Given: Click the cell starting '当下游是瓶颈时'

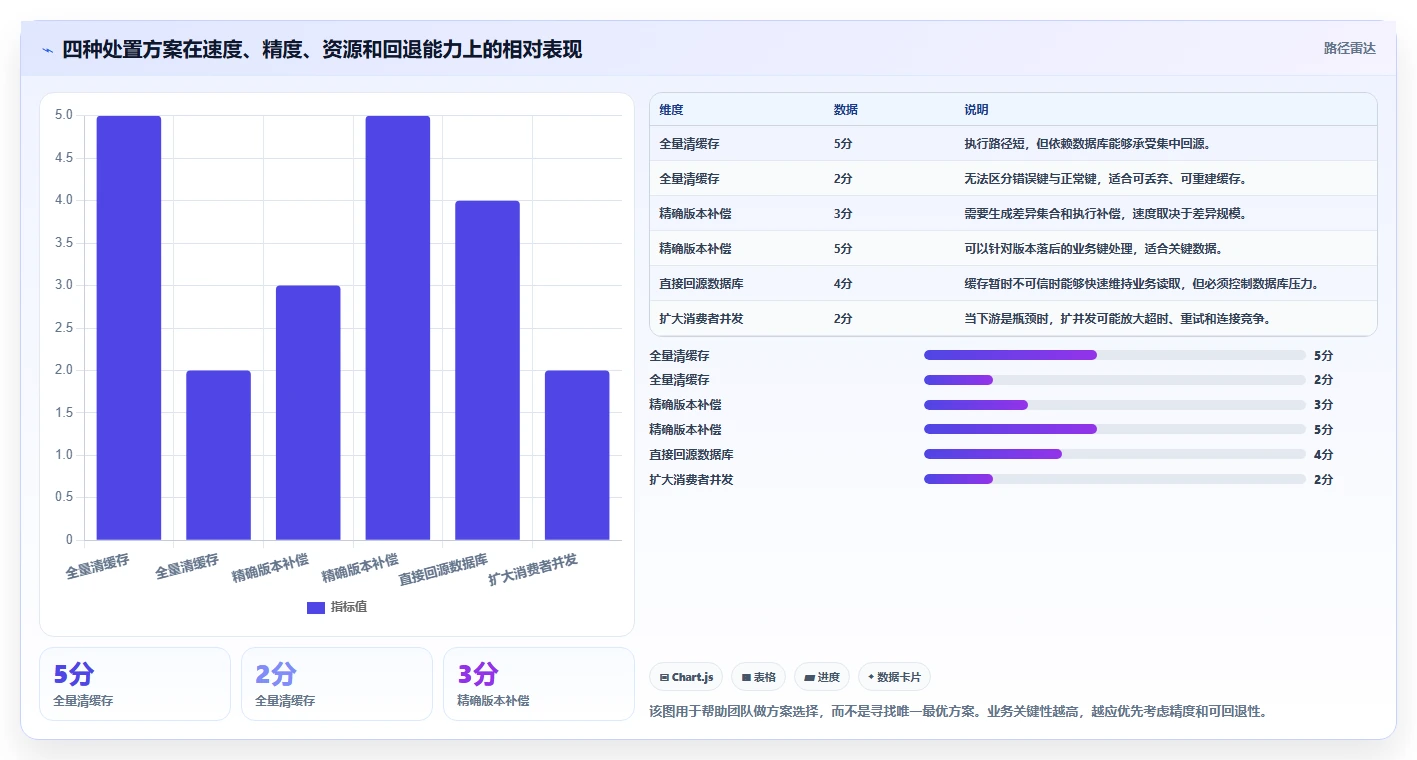Looking at the screenshot, I should (x=1117, y=319).
